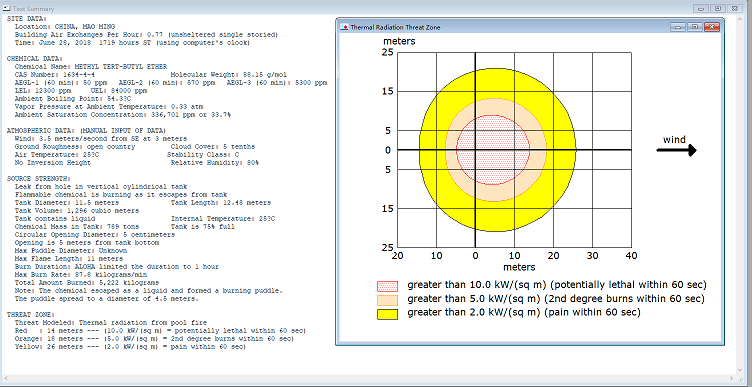Click the 'THREAT ZONE:' heading

coord(31,315)
